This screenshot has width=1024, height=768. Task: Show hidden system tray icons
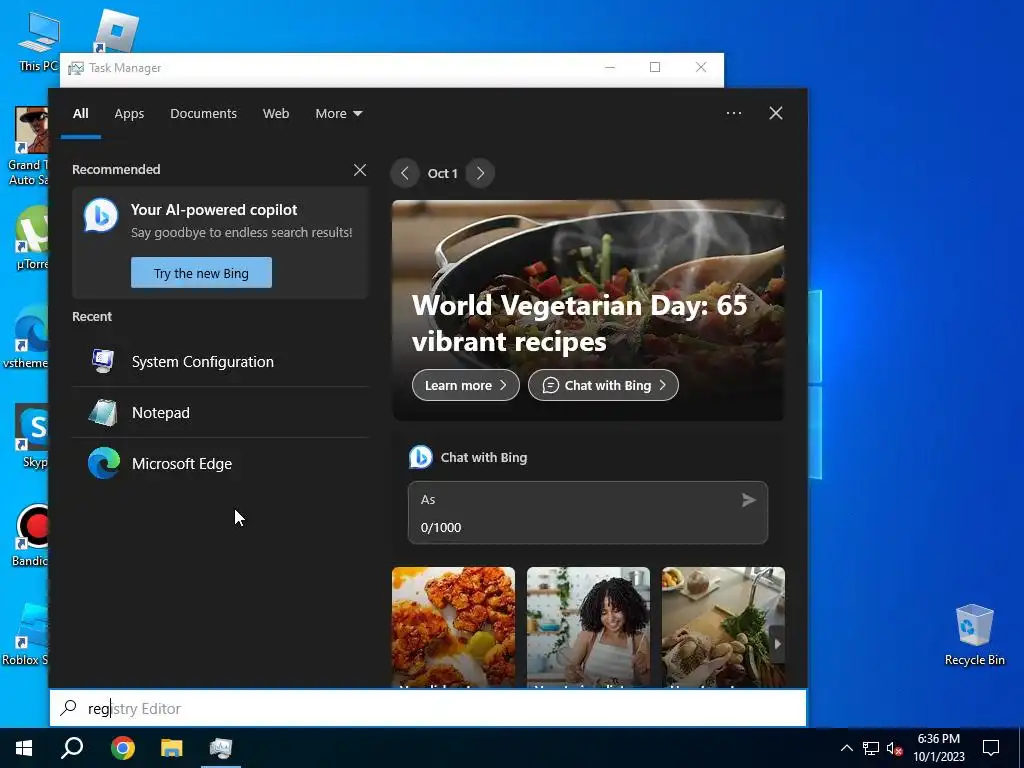846,748
